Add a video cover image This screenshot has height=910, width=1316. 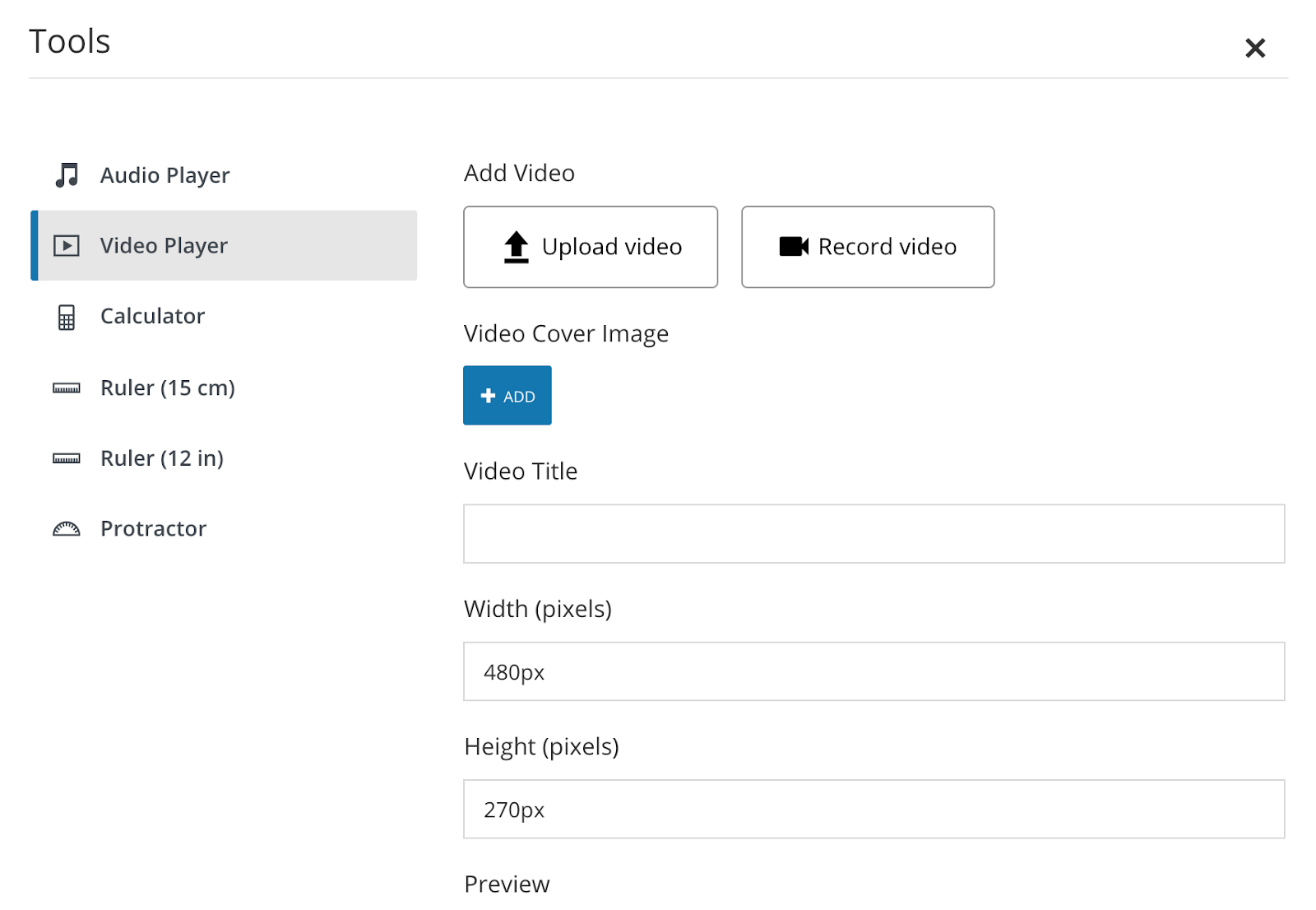(507, 396)
